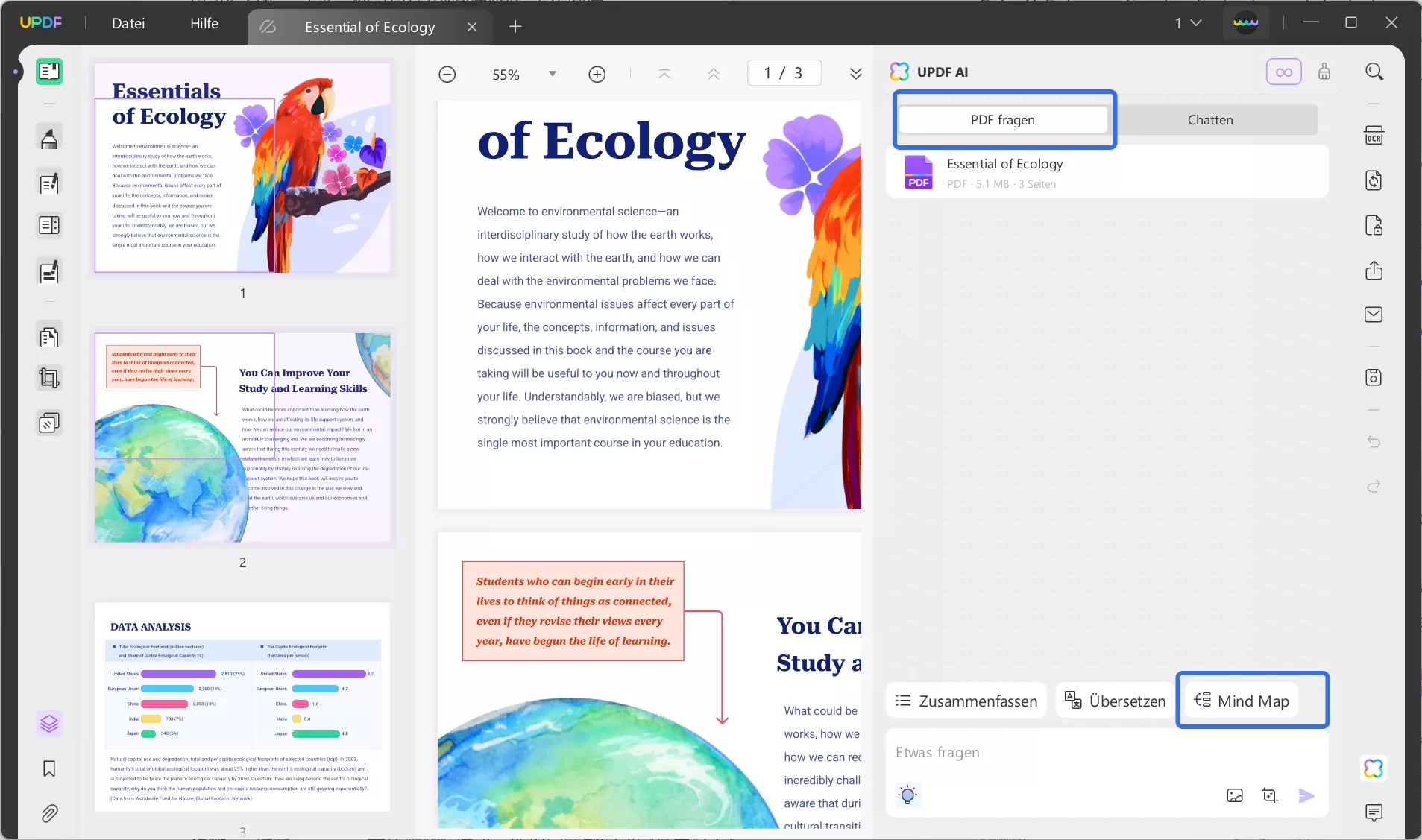Screen dimensions: 1422x840
Task: Open the search magnifier icon
Action: [x=1374, y=72]
